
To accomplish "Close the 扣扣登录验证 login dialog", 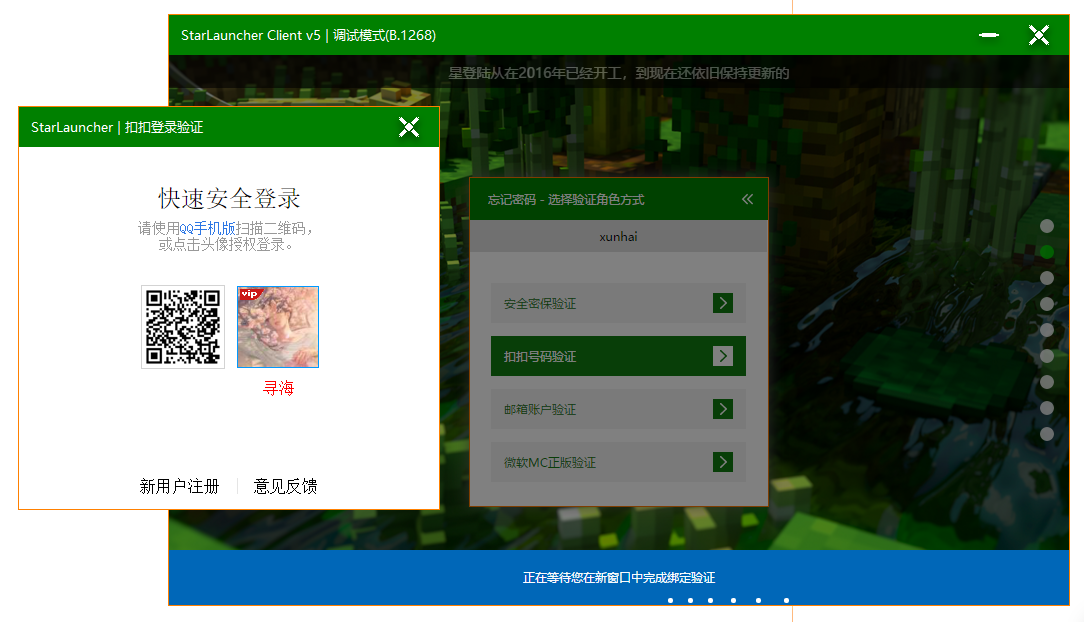I will click(409, 127).
